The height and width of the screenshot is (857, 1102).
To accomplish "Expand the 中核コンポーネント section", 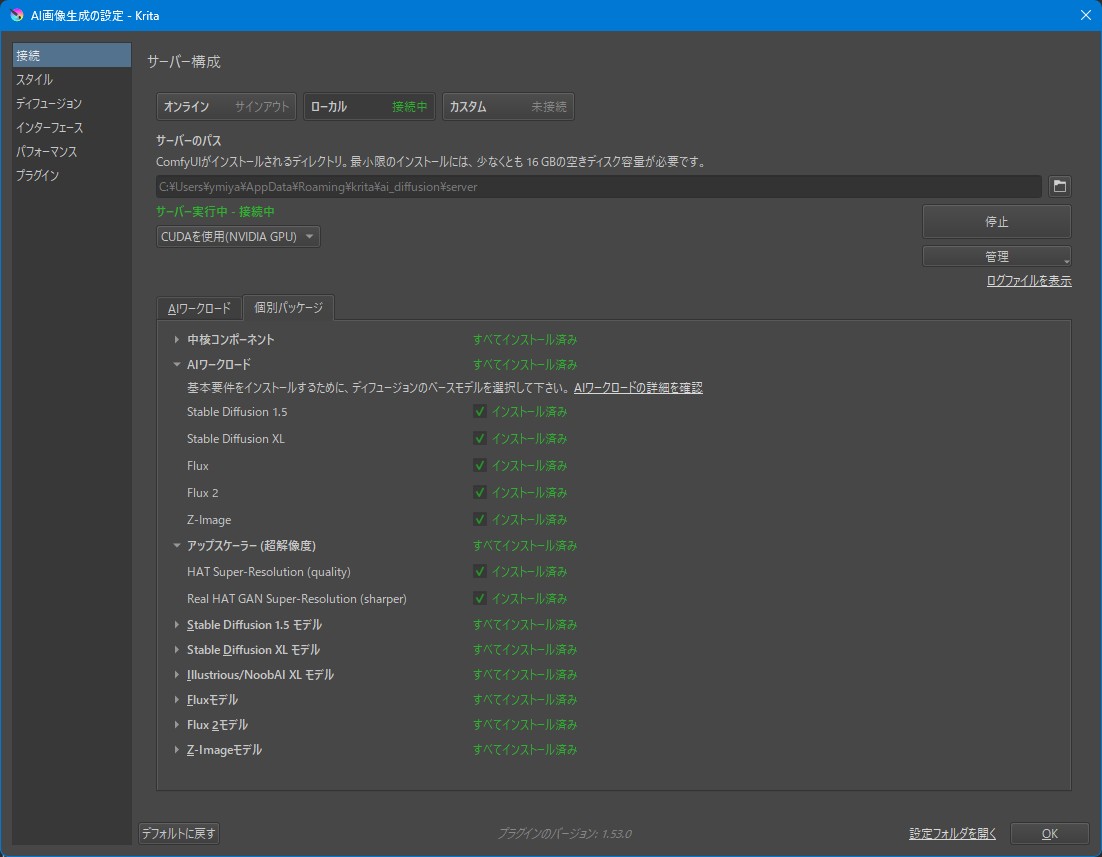I will click(176, 340).
